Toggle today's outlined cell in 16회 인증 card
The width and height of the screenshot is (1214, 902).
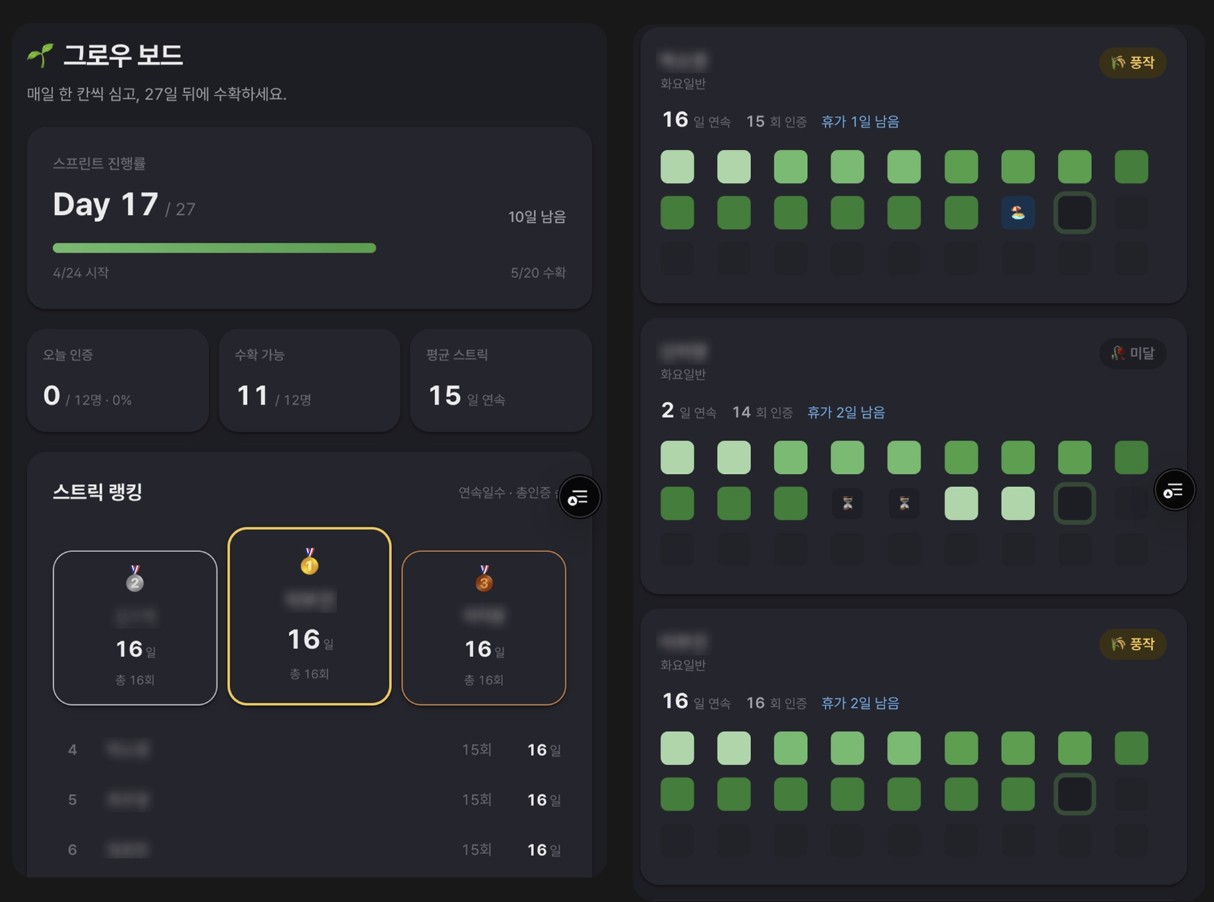(x=1075, y=794)
